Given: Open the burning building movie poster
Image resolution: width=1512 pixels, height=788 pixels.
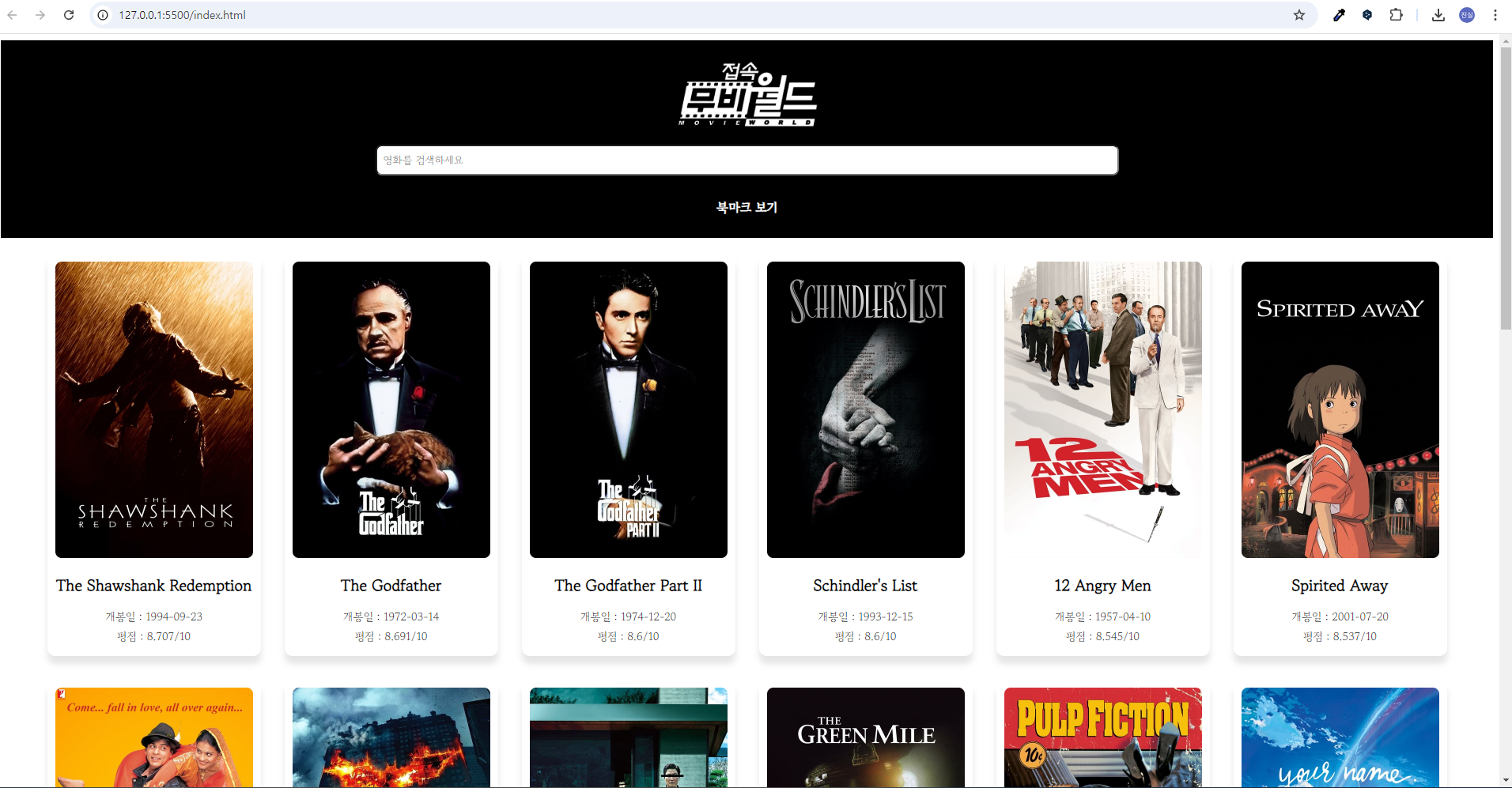Looking at the screenshot, I should pyautogui.click(x=391, y=737).
